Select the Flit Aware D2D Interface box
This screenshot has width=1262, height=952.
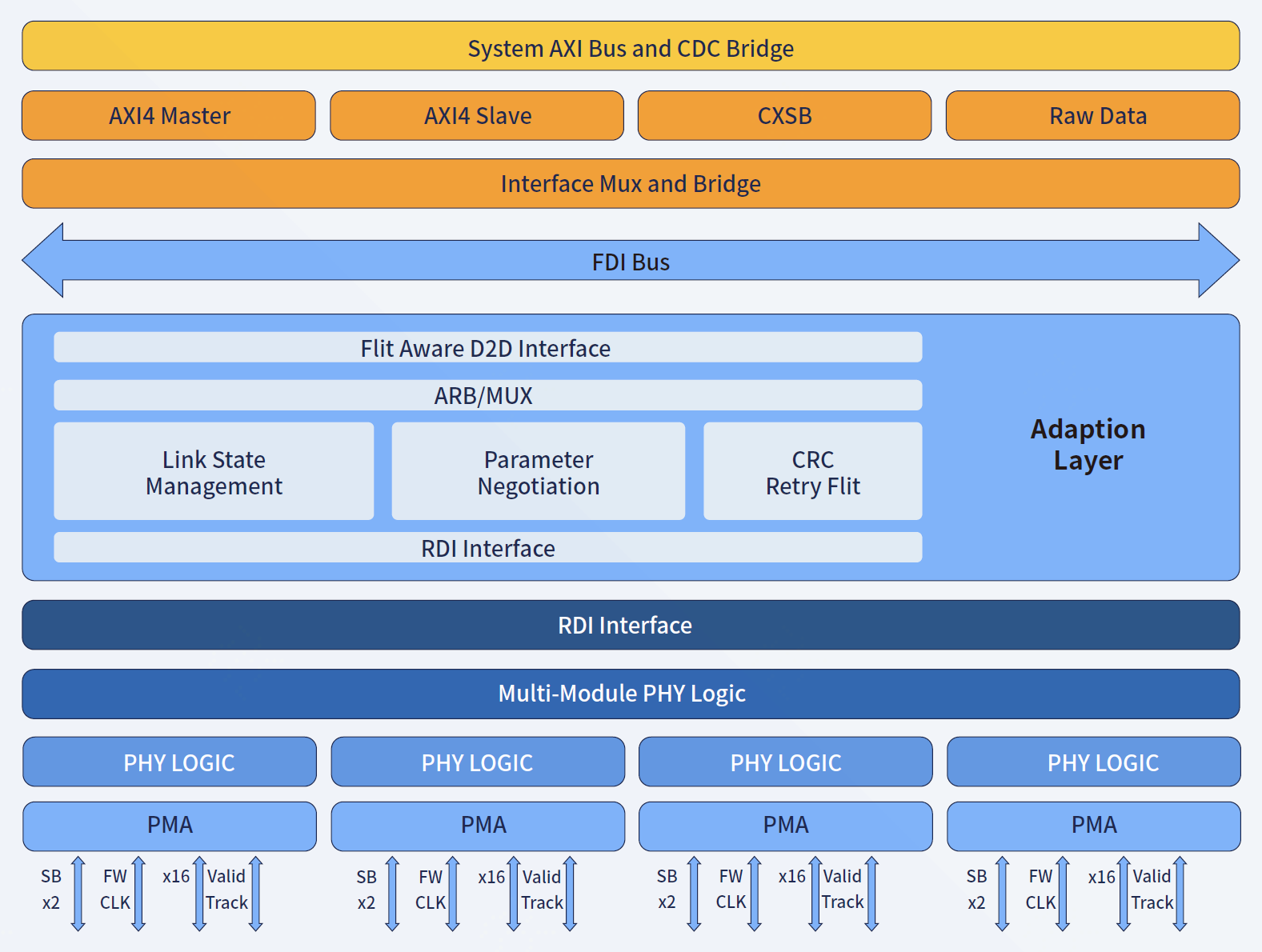pyautogui.click(x=487, y=348)
